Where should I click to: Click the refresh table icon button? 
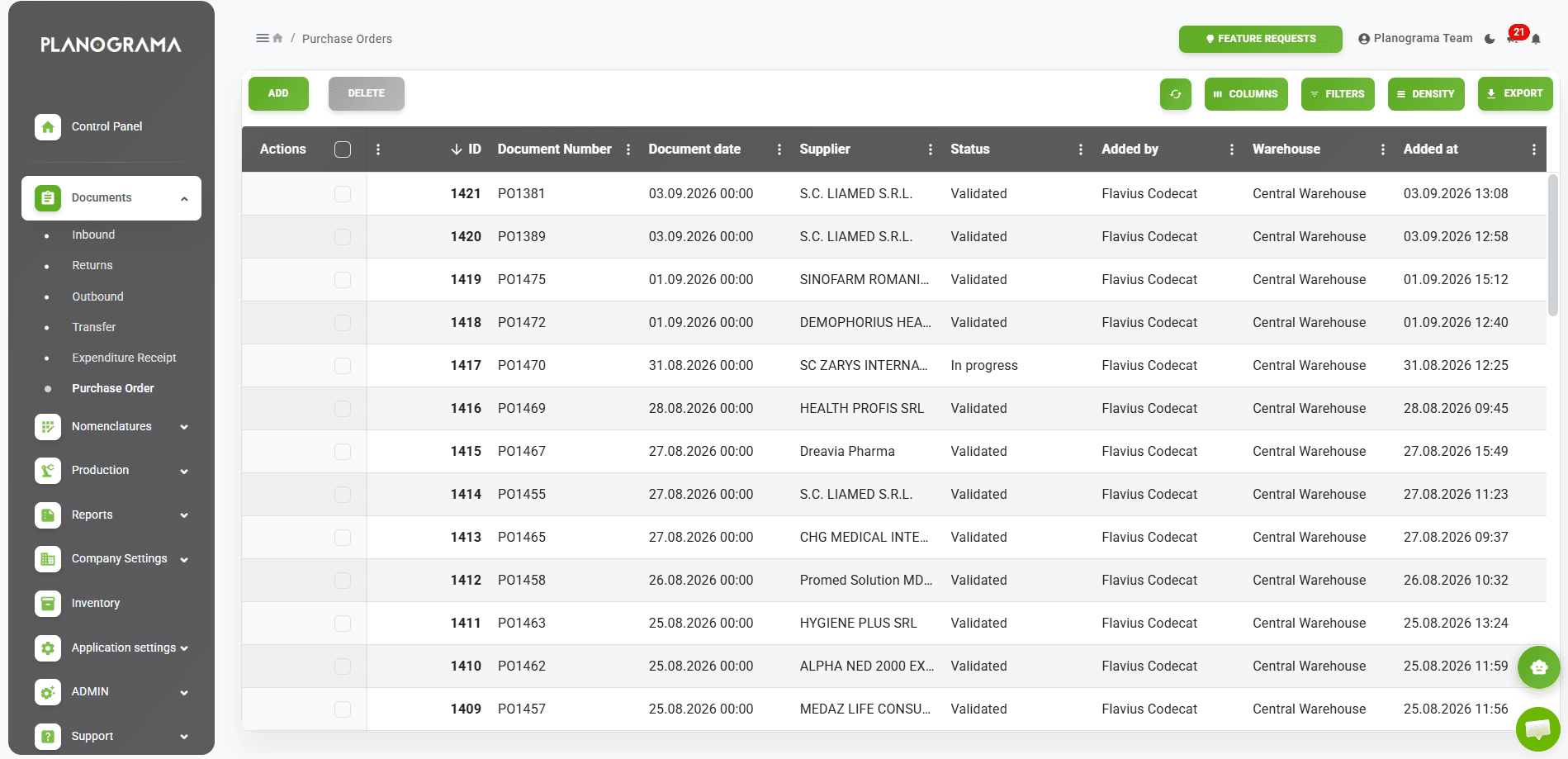1176,94
